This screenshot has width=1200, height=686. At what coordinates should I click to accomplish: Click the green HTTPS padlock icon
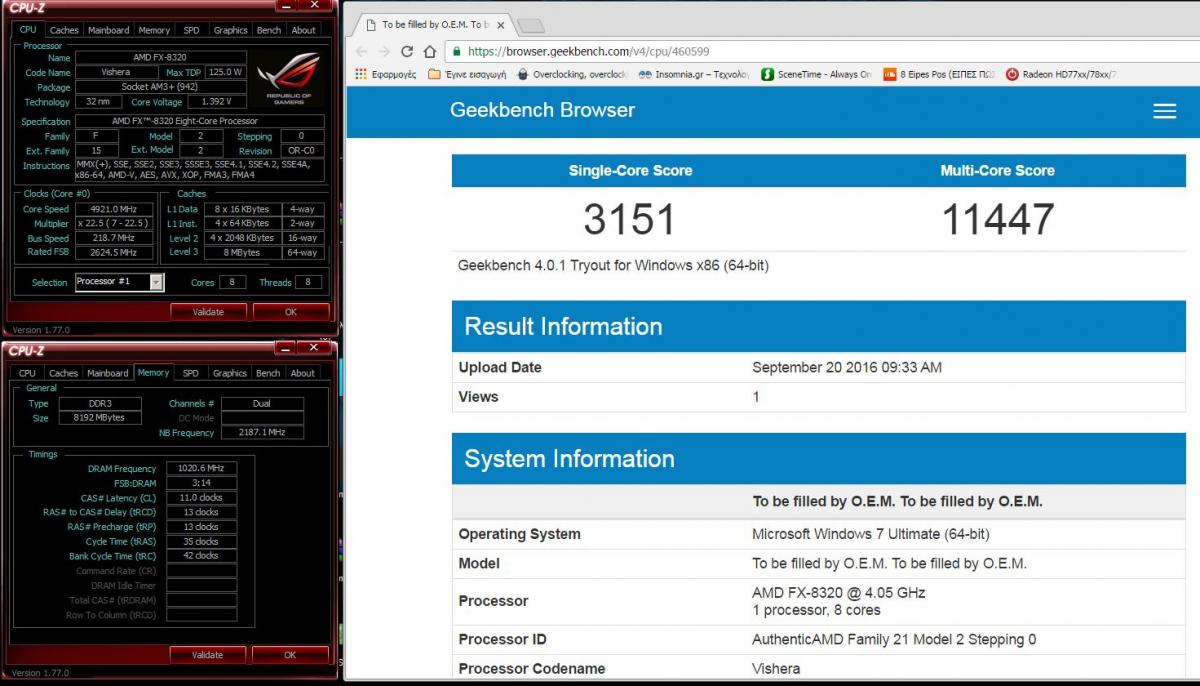tap(455, 51)
